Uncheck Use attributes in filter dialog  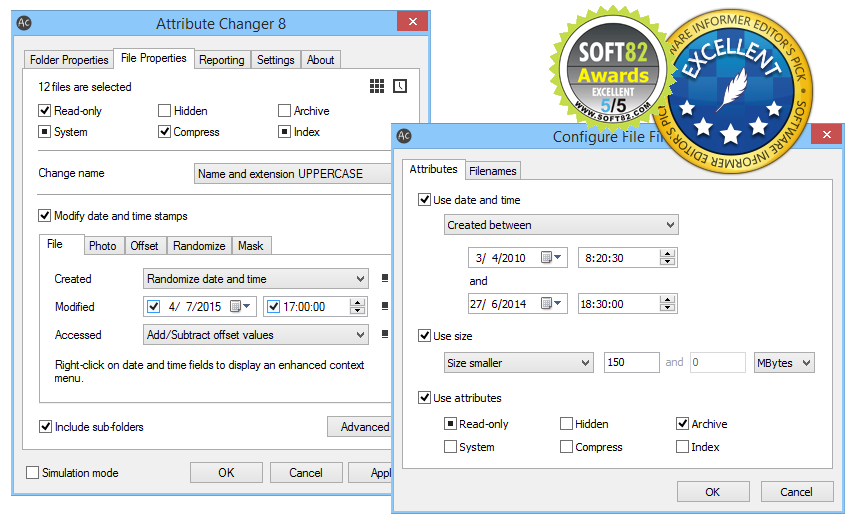424,397
